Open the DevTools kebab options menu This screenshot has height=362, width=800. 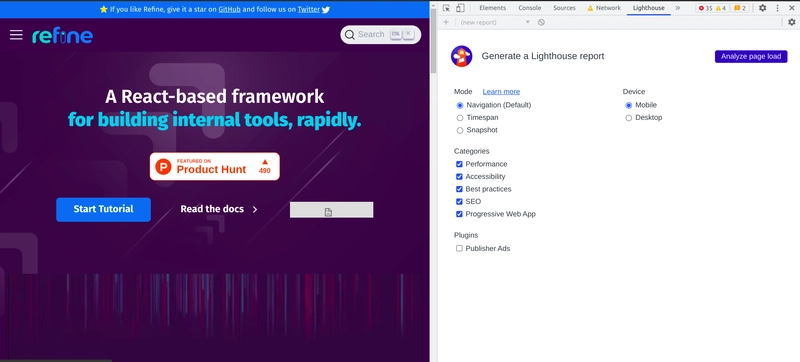[x=778, y=8]
